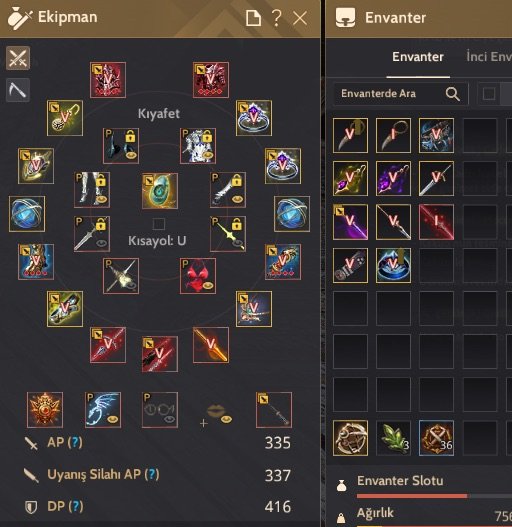The image size is (512, 527).
Task: Click the orange glowing awakening weapon slot
Action: 211,345
